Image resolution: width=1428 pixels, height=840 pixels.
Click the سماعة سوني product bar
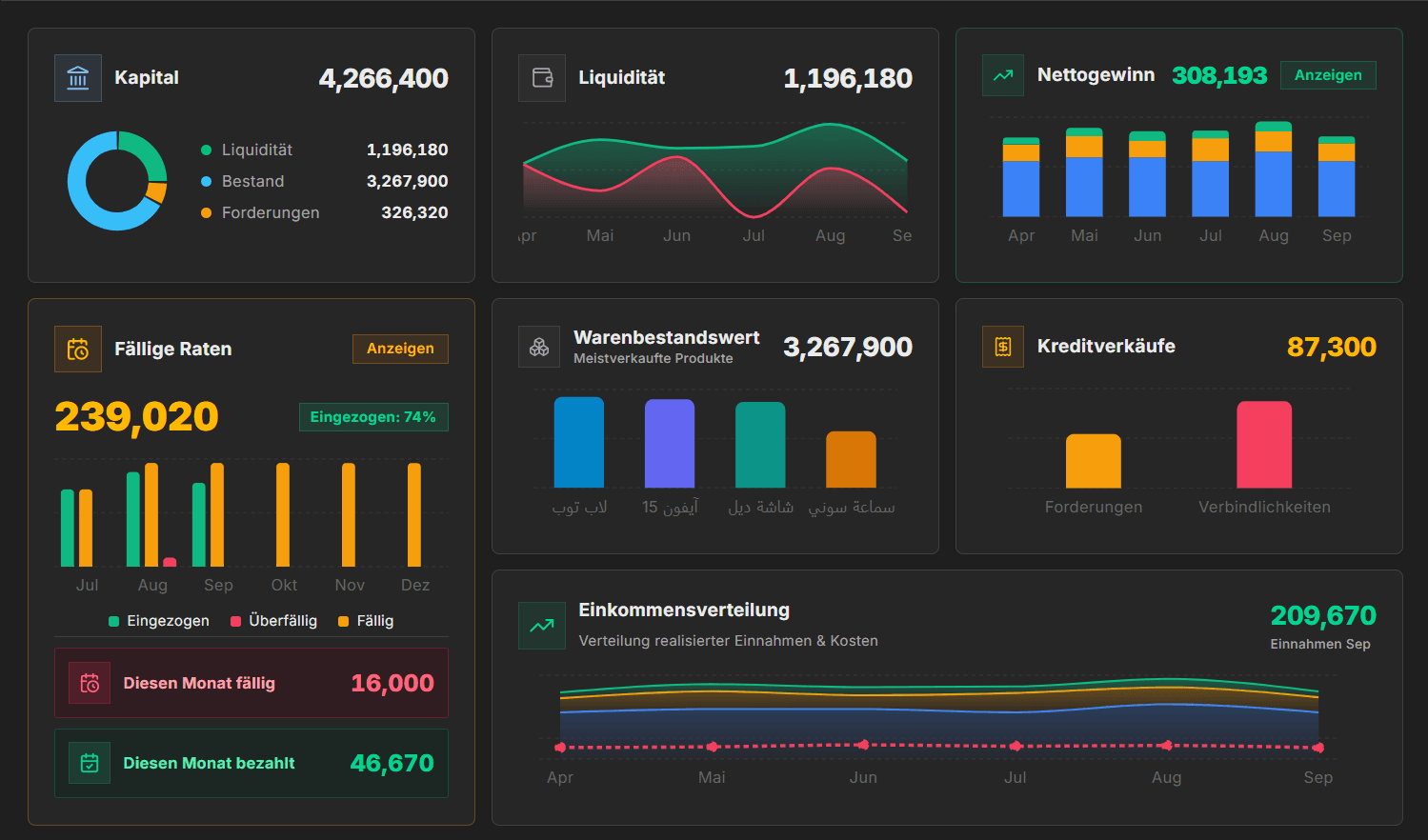pyautogui.click(x=851, y=460)
